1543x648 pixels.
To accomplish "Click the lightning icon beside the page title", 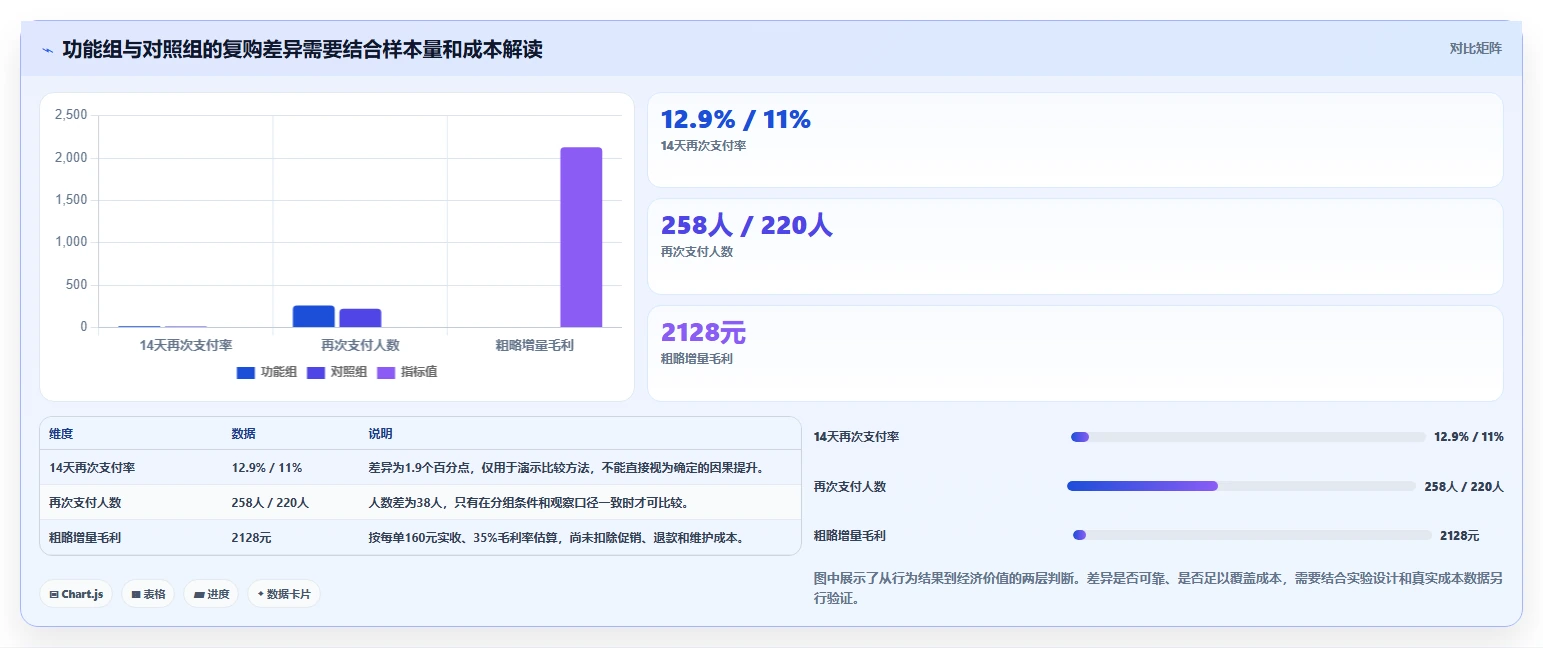I will (47, 50).
